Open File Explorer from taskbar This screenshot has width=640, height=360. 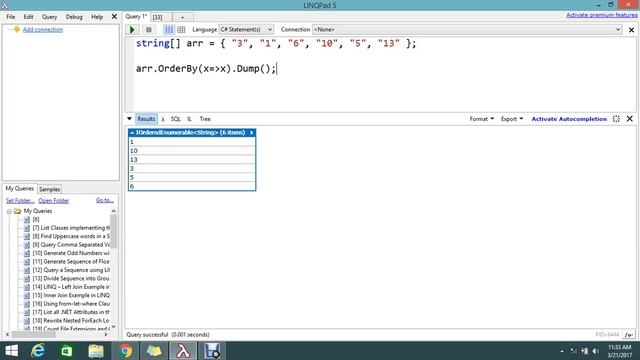point(96,351)
